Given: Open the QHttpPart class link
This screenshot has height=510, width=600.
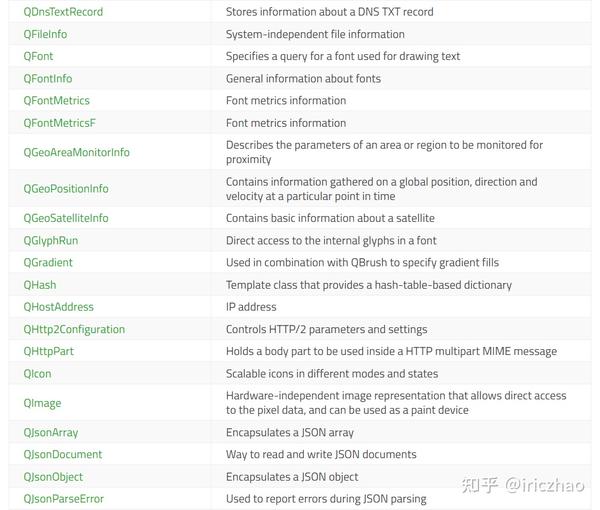Looking at the screenshot, I should pos(49,351).
